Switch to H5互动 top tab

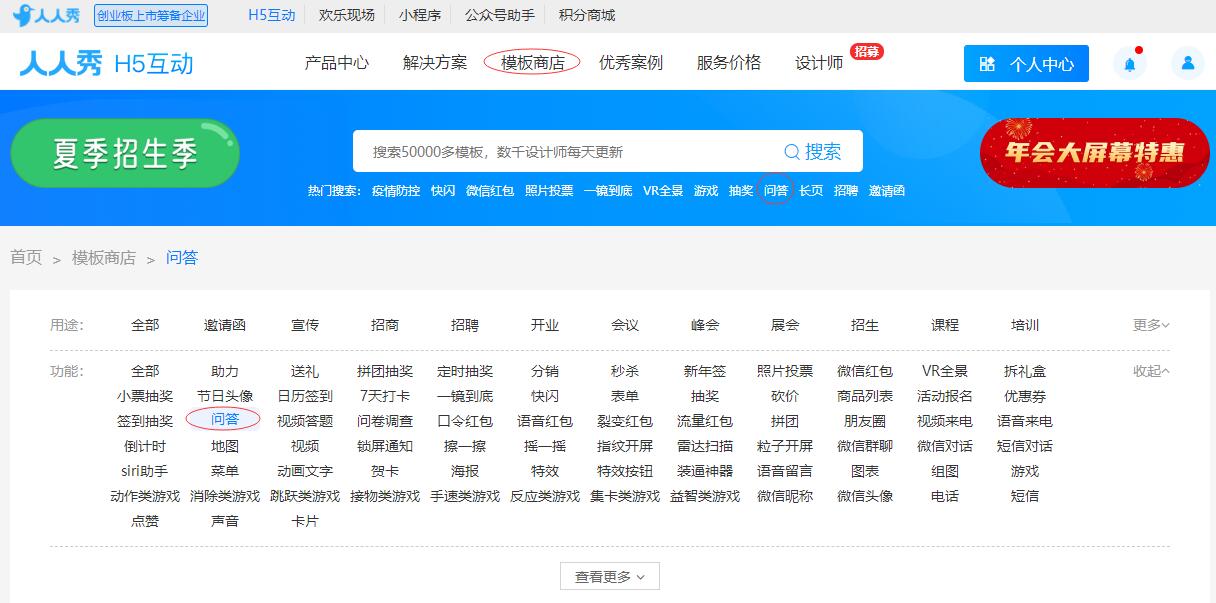(272, 15)
